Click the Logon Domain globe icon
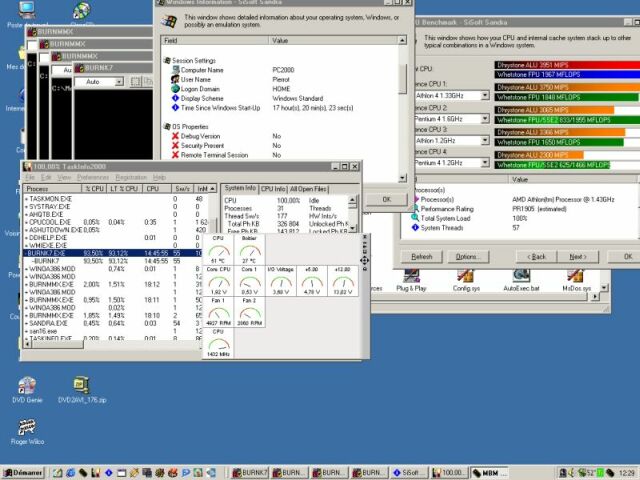The width and height of the screenshot is (640, 480). click(176, 89)
